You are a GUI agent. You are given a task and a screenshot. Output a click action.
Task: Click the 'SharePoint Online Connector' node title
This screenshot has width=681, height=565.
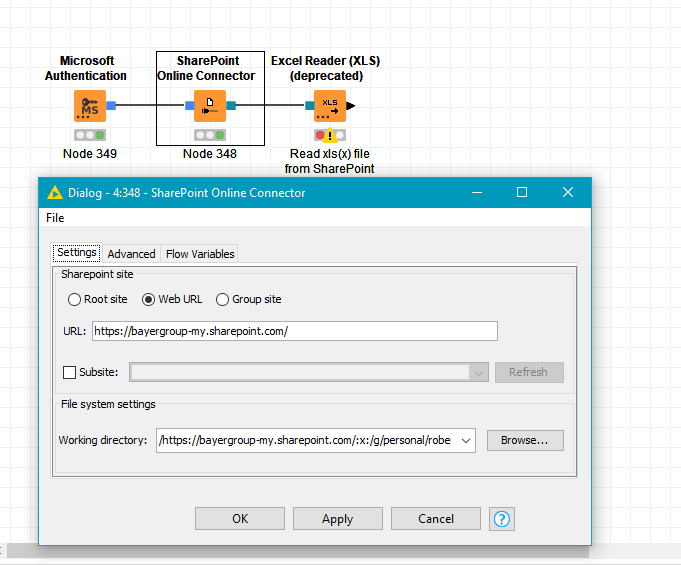(207, 68)
